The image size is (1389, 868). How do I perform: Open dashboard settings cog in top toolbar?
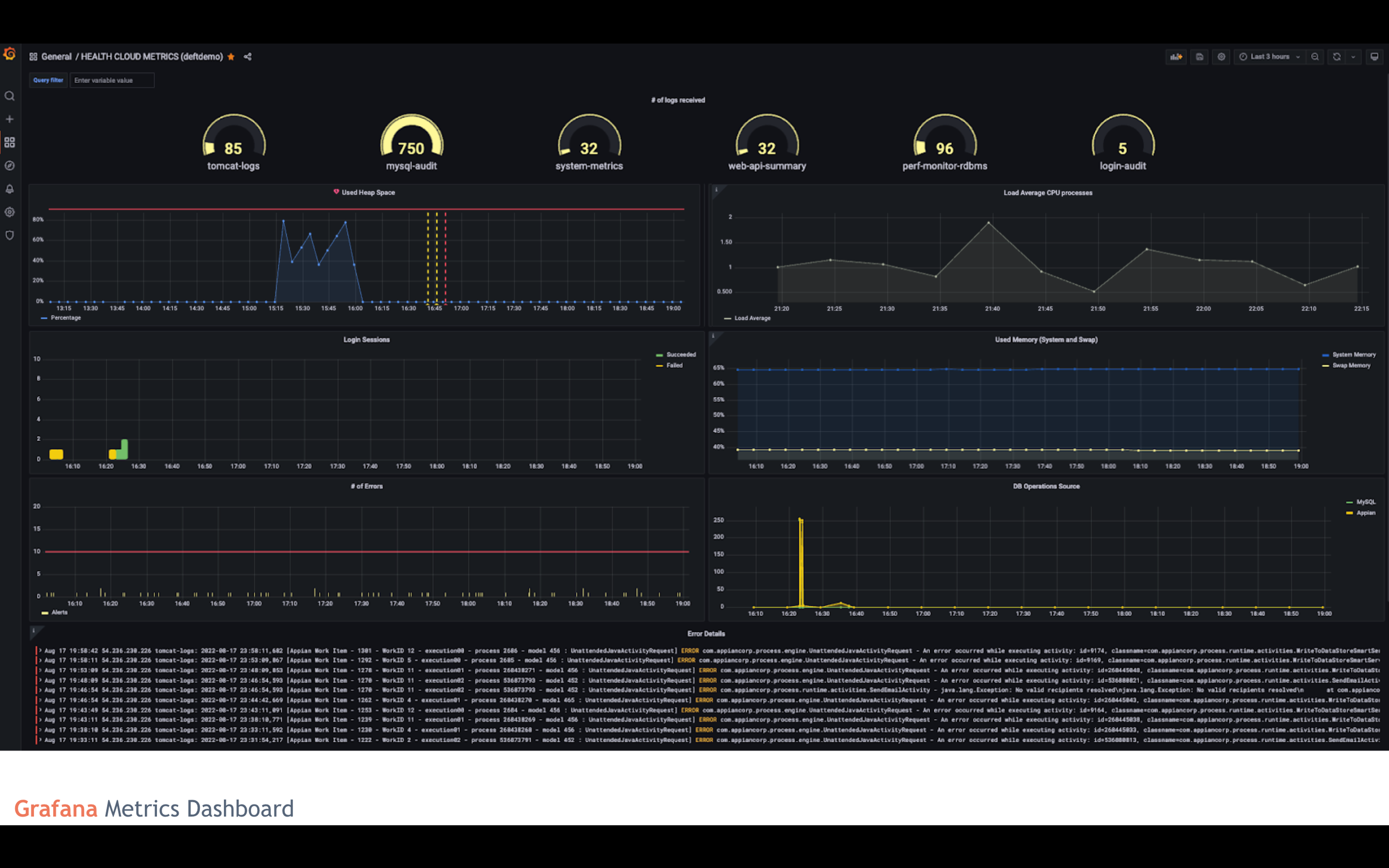[1222, 57]
